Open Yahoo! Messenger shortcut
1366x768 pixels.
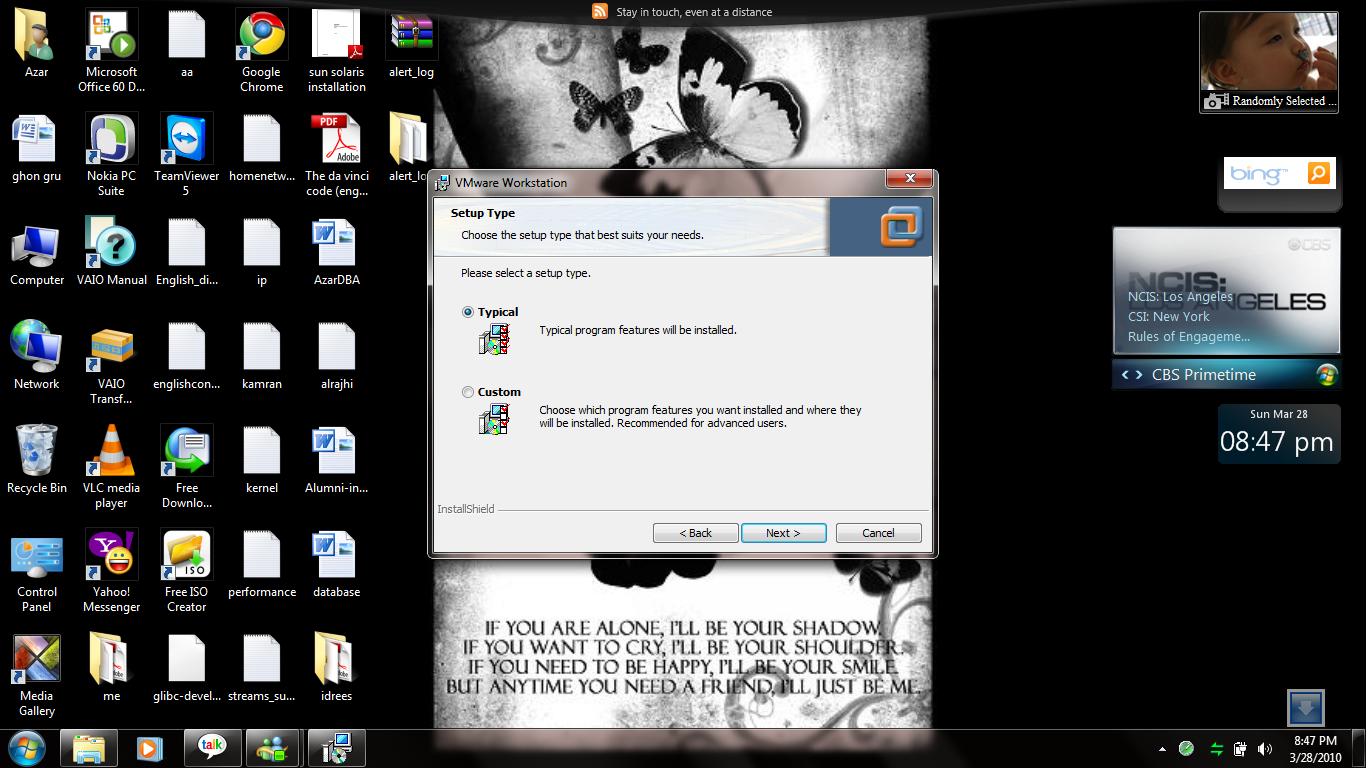(111, 556)
